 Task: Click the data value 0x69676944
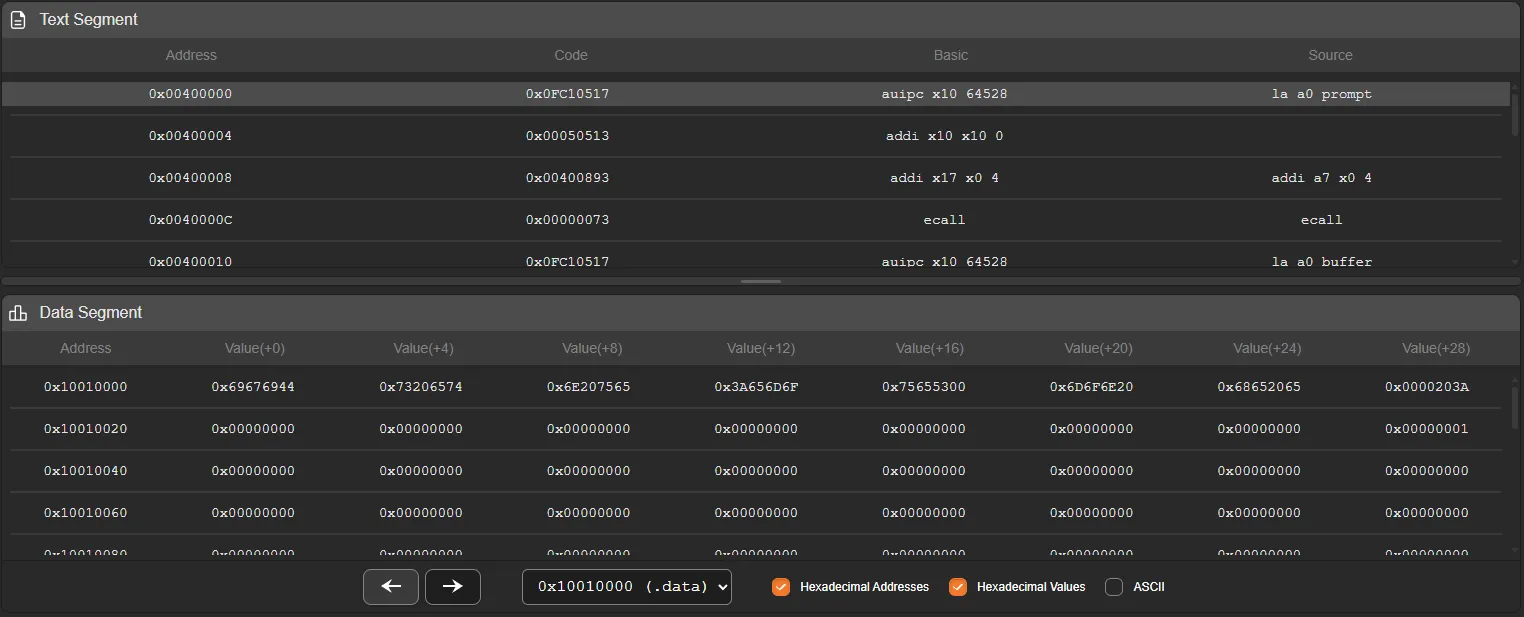[253, 387]
